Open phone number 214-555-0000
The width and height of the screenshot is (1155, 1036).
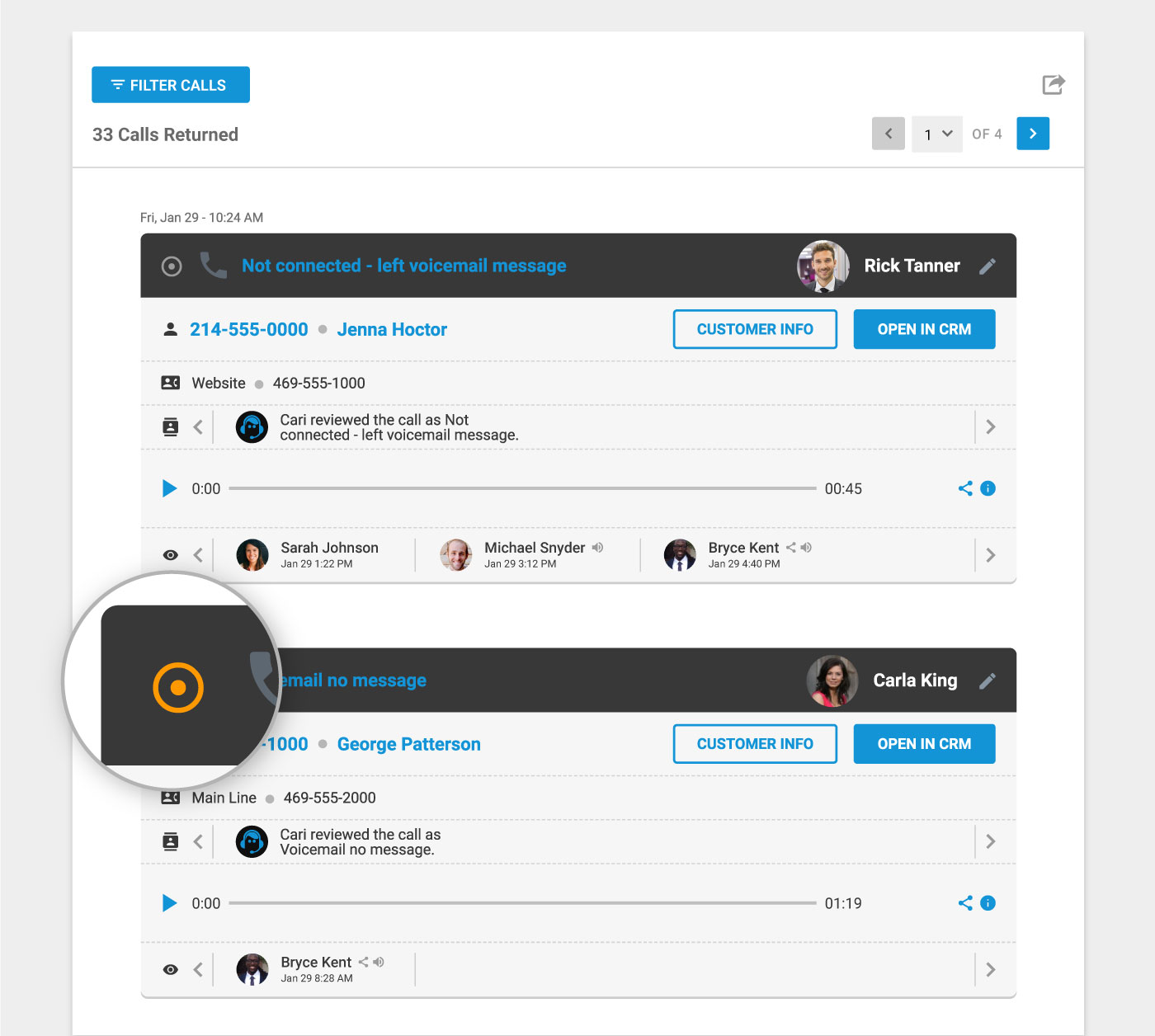click(249, 329)
